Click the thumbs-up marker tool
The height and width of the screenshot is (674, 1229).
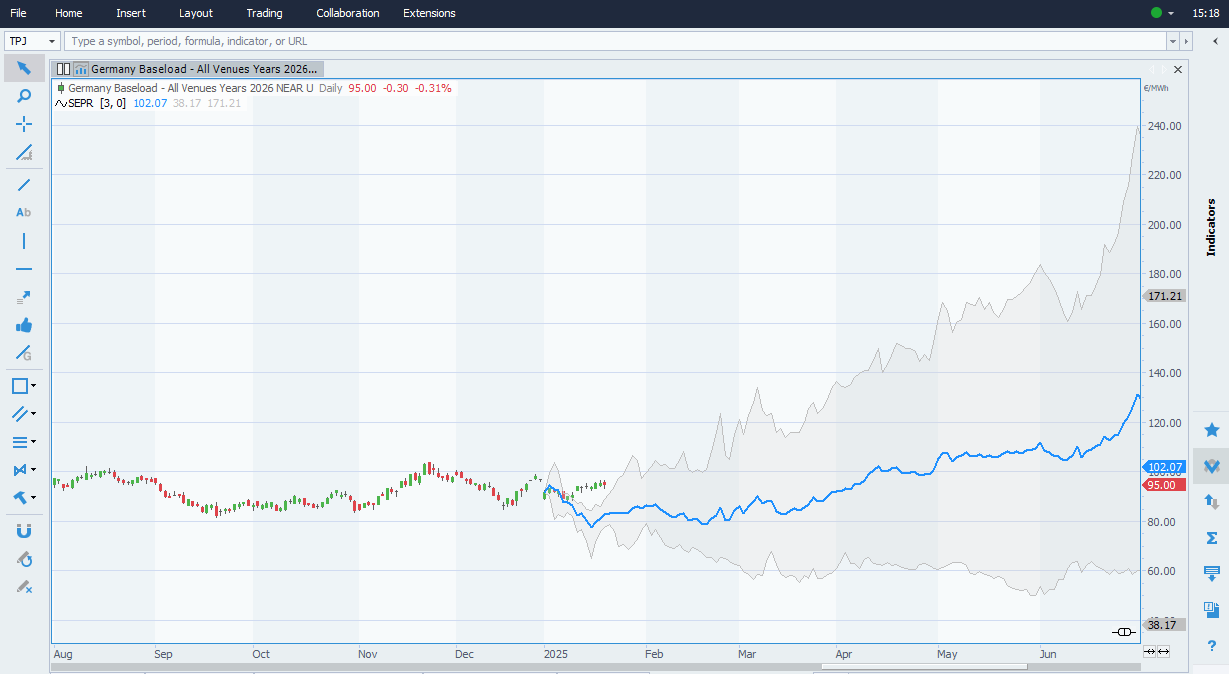[x=24, y=325]
